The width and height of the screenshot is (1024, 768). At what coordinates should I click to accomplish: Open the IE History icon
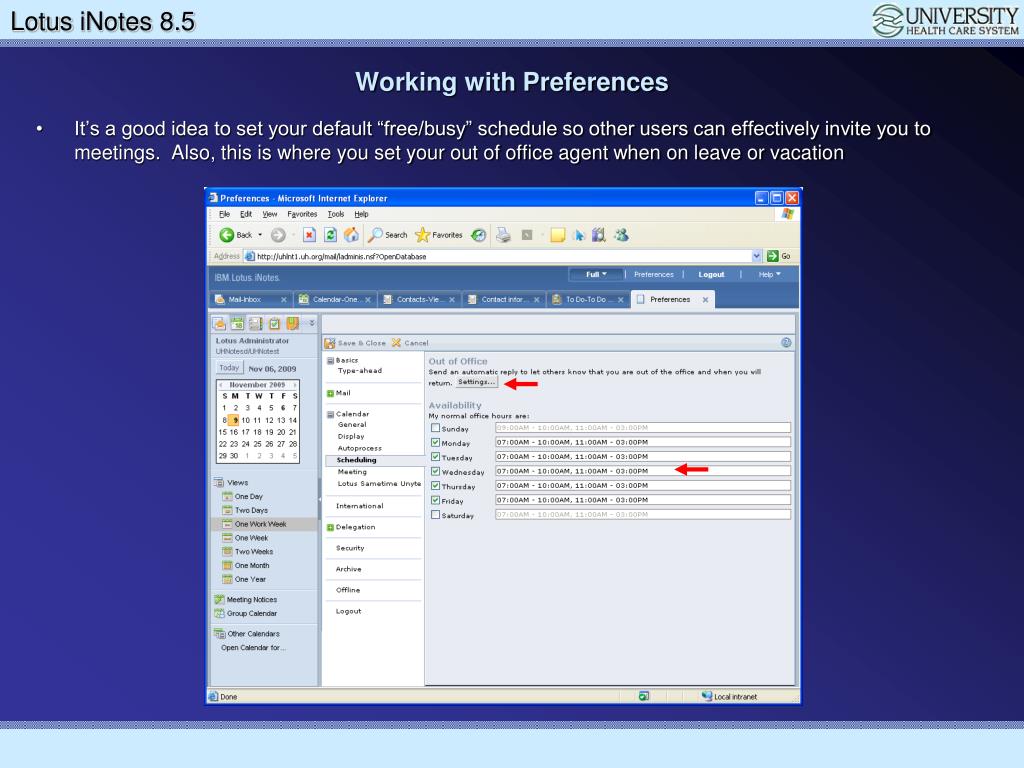pos(479,235)
